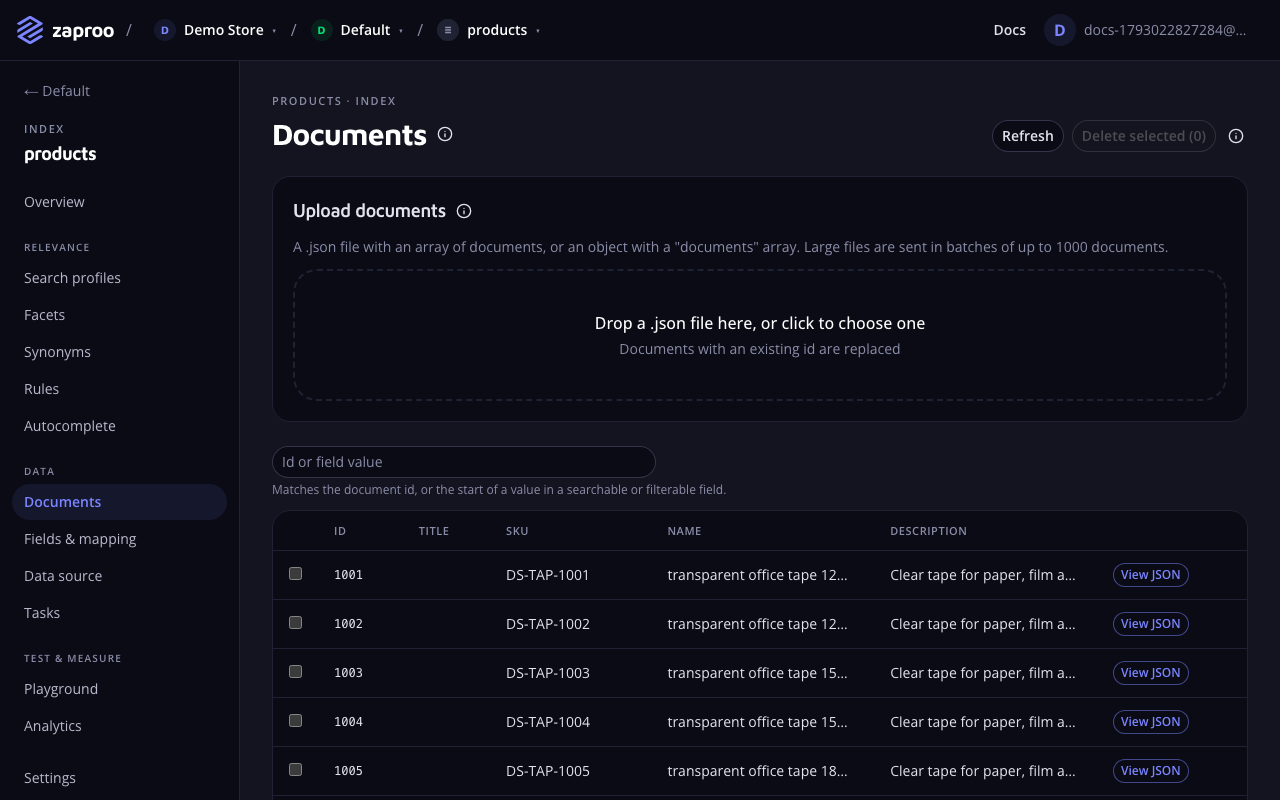Screen dimensions: 1280x800
Task: Click the green Default environment badge
Action: [321, 30]
